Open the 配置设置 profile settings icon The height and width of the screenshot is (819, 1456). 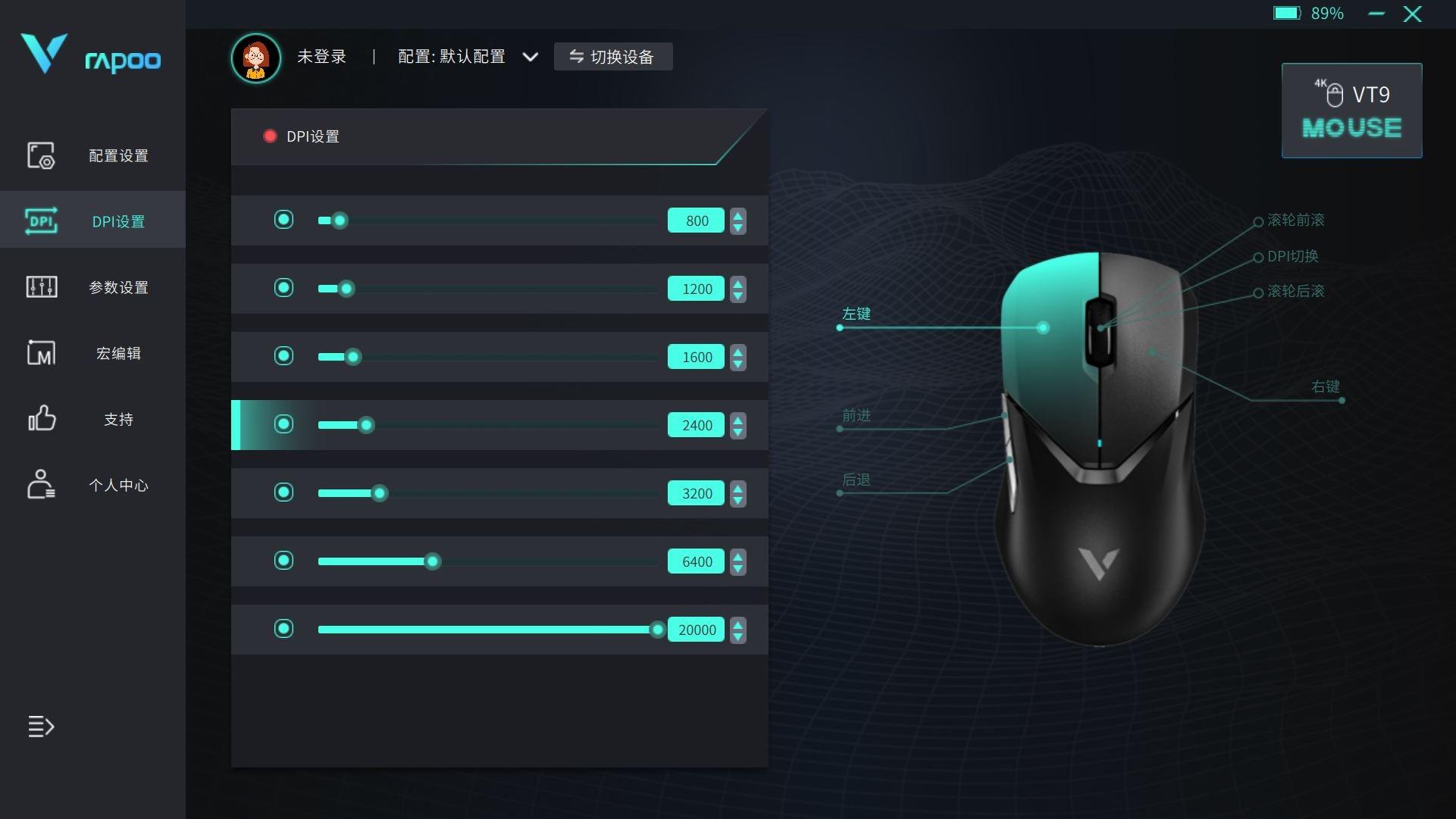click(41, 155)
